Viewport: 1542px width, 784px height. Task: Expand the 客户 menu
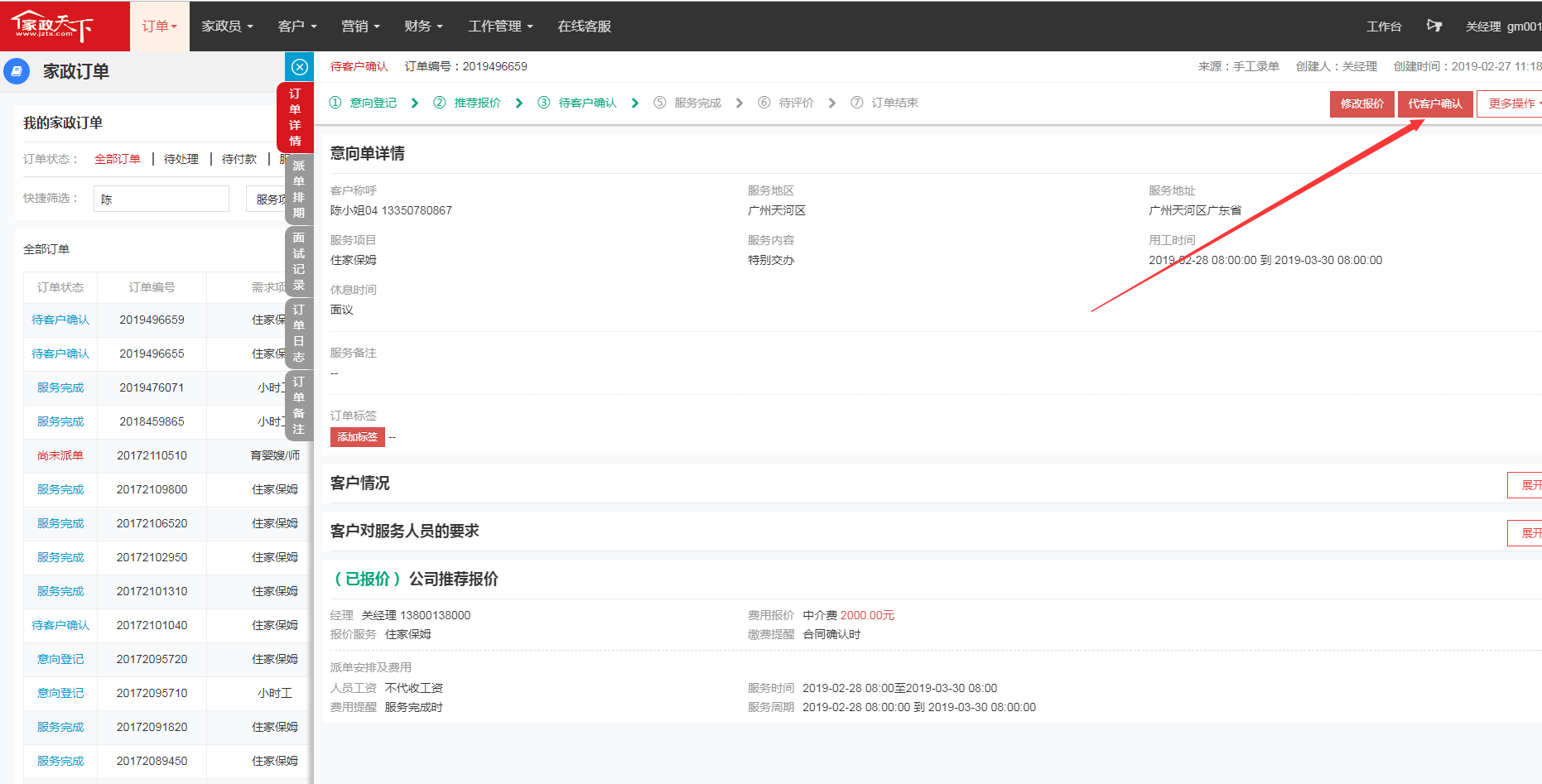tap(297, 26)
